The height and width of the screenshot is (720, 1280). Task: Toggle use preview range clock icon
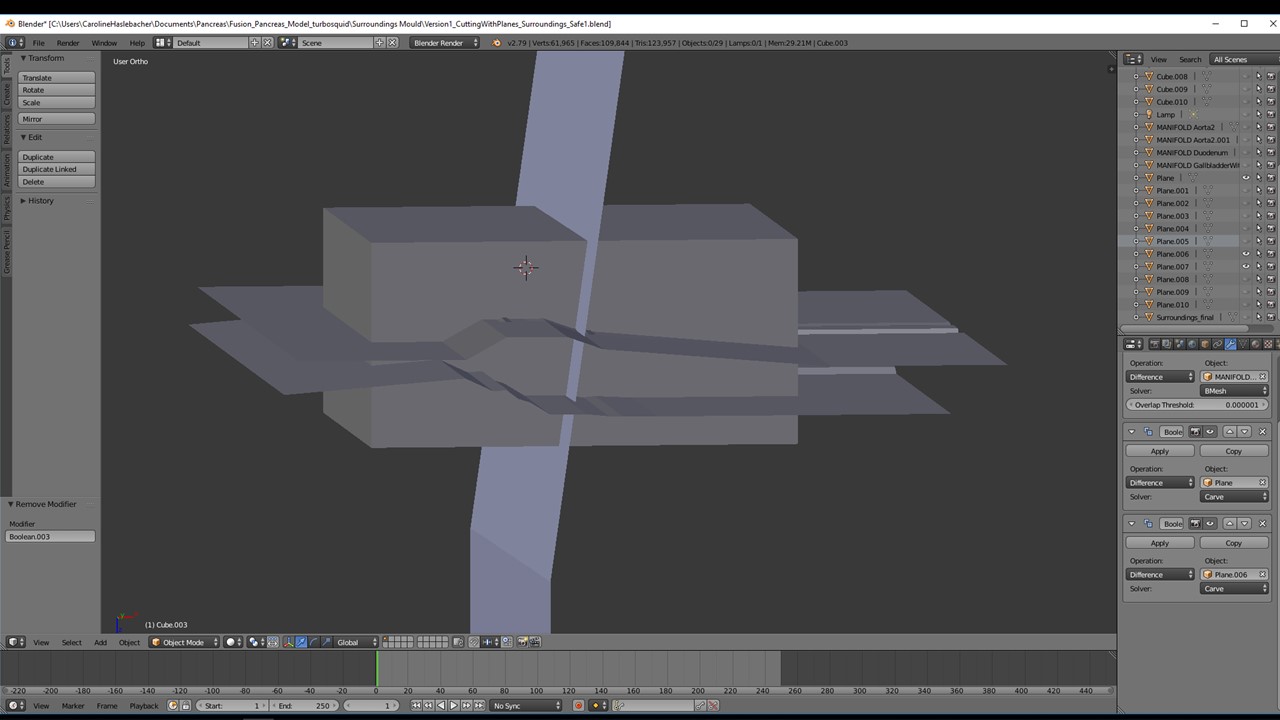click(172, 705)
